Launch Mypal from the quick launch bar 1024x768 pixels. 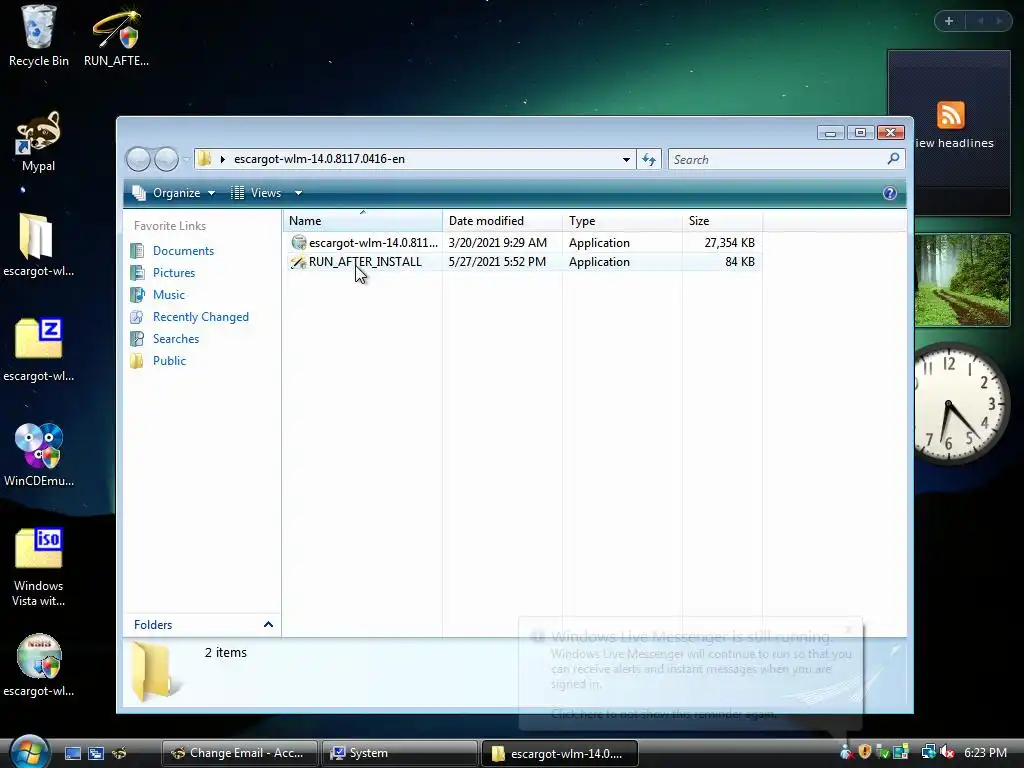119,753
